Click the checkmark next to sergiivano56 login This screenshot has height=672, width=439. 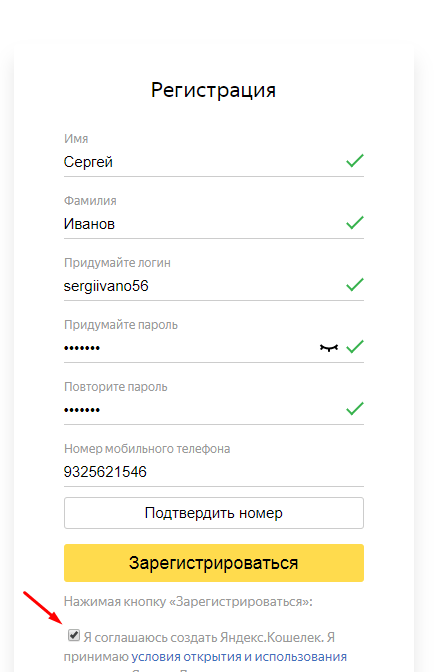355,285
